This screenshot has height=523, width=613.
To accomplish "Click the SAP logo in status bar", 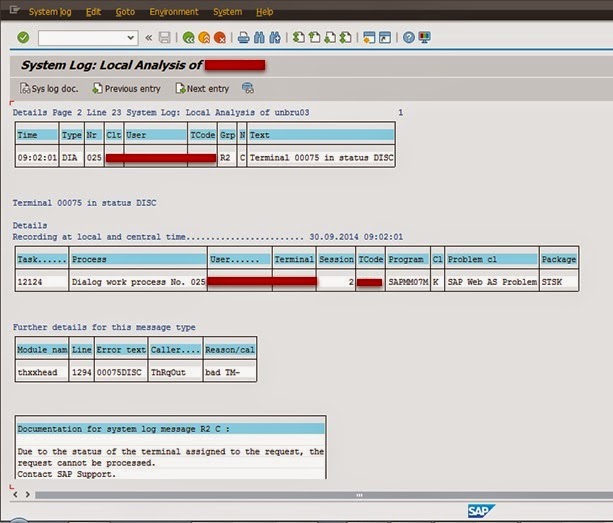I will click(x=481, y=511).
